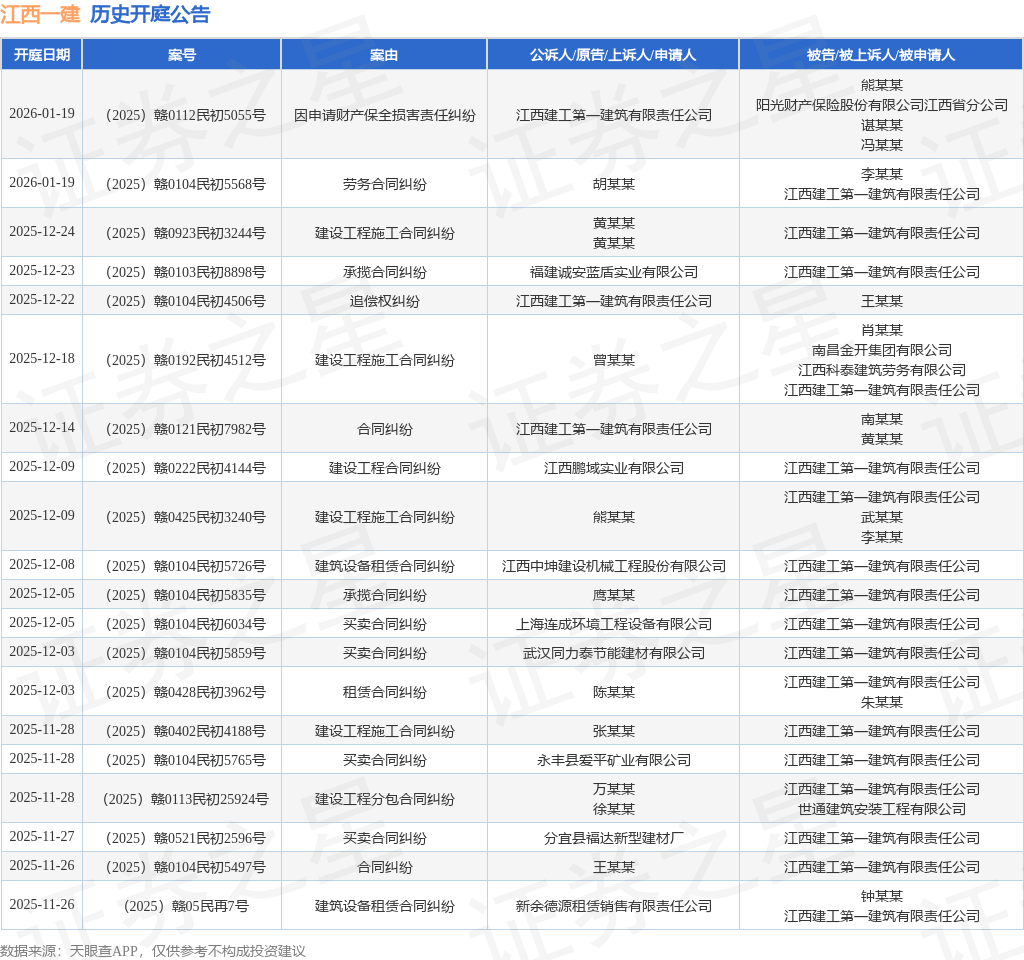Click plaintiff 福建诚安蓝盾实业有限公司
The height and width of the screenshot is (960, 1024).
click(x=614, y=272)
